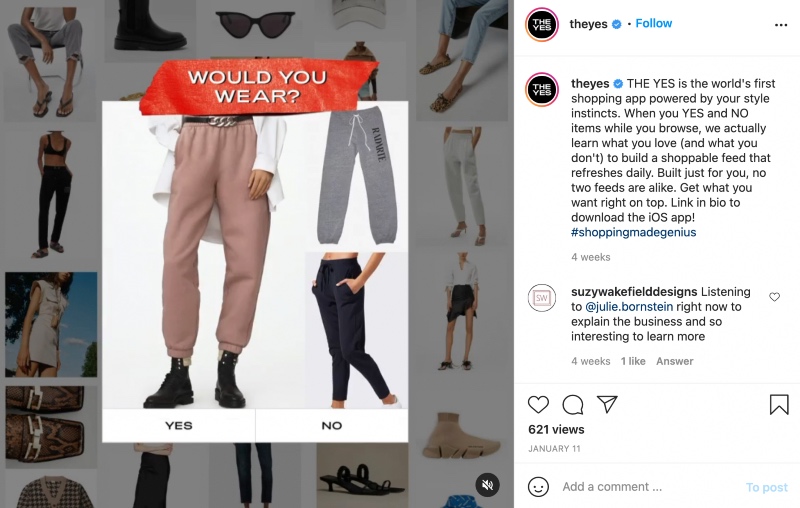
Task: View the 1 like on the comment
Action: click(633, 361)
